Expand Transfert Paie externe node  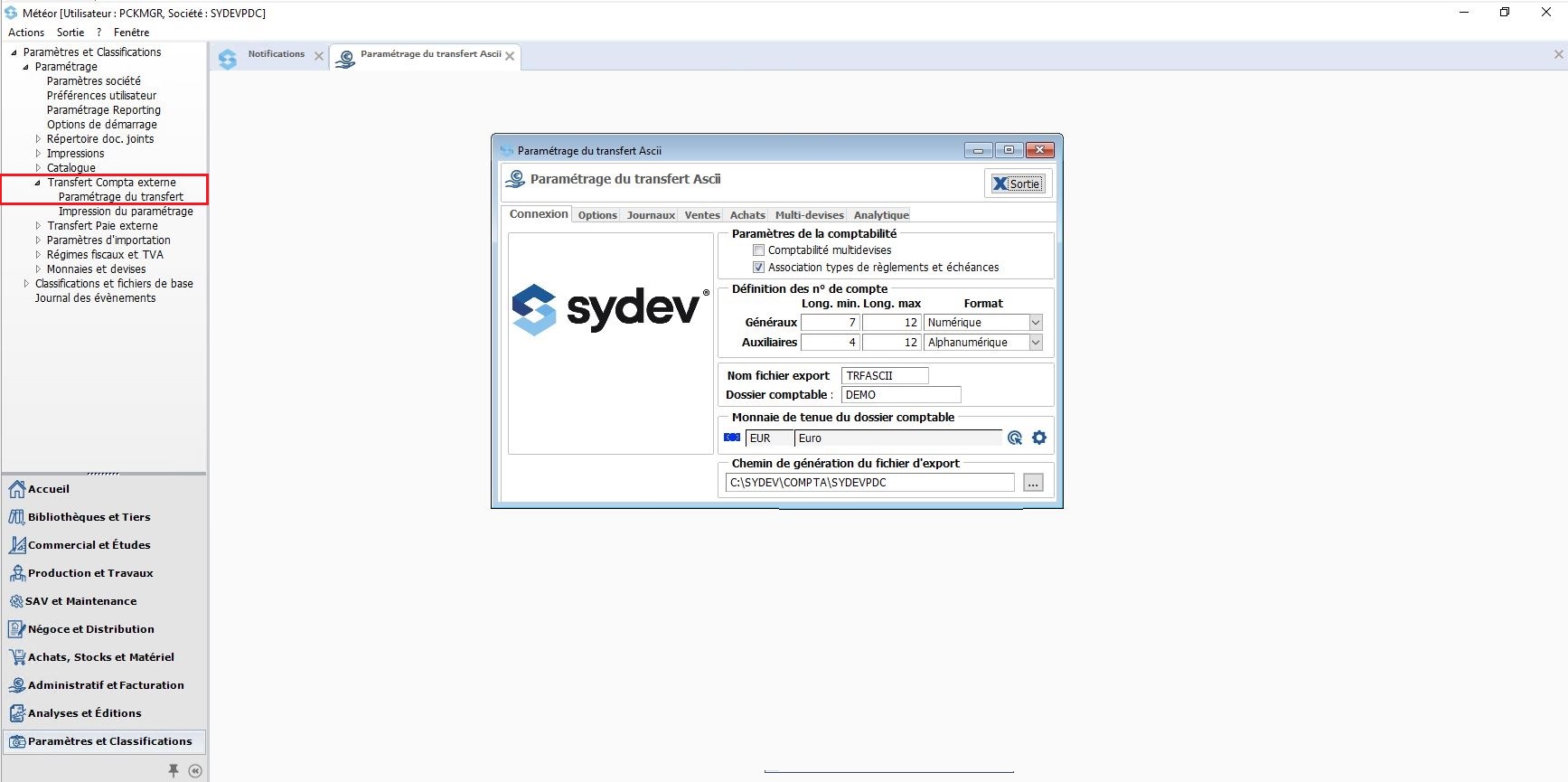coord(38,226)
